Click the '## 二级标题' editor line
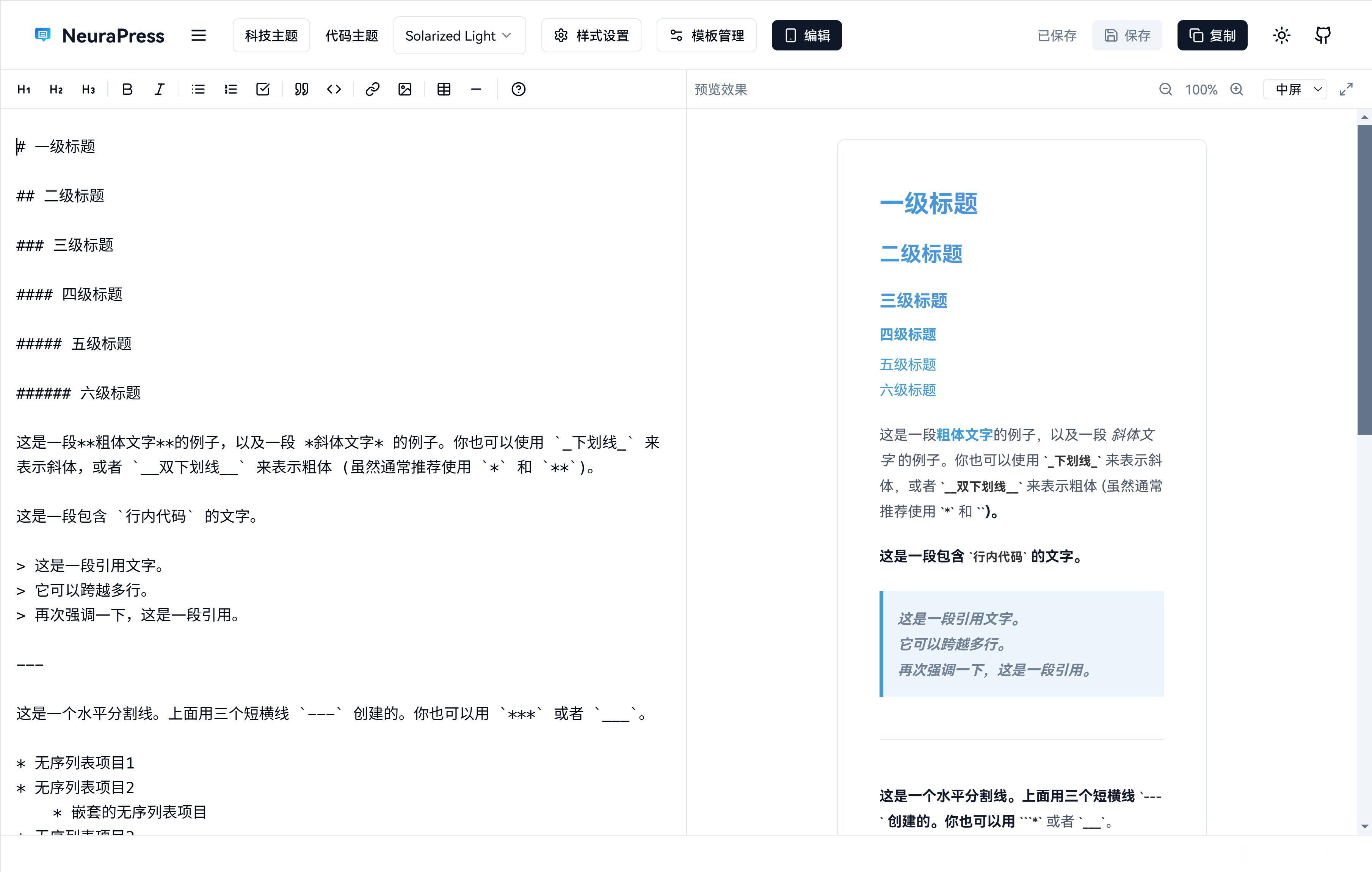 (x=60, y=196)
